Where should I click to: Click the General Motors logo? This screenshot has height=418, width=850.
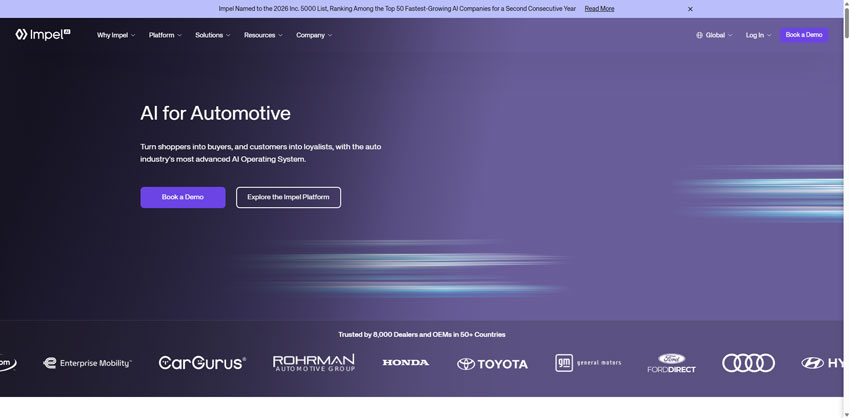[588, 363]
